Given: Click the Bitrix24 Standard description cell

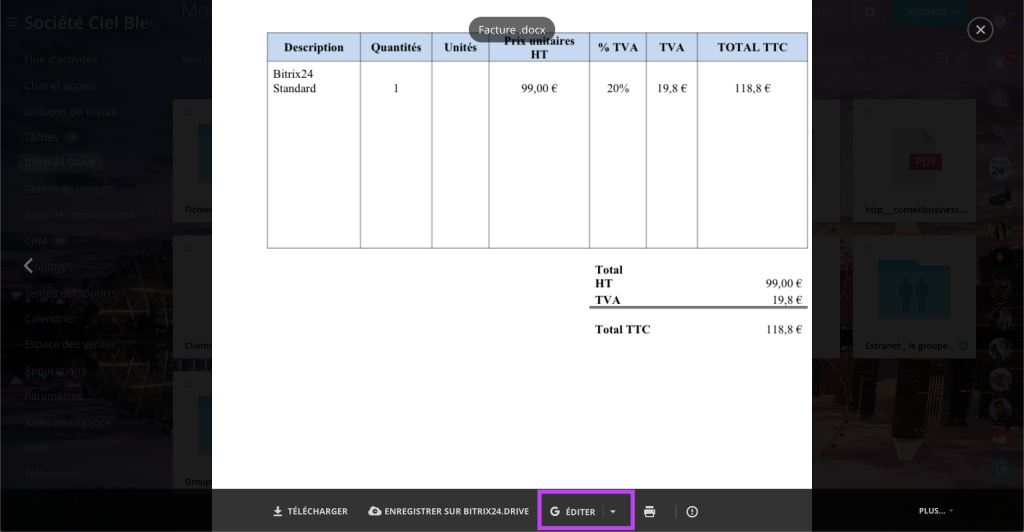Looking at the screenshot, I should tap(295, 81).
